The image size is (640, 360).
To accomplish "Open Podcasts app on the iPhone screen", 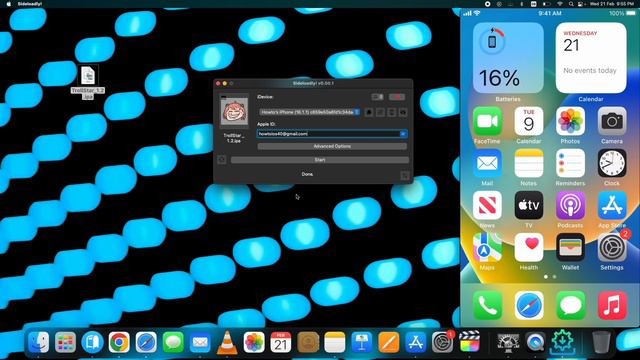I will tap(570, 205).
